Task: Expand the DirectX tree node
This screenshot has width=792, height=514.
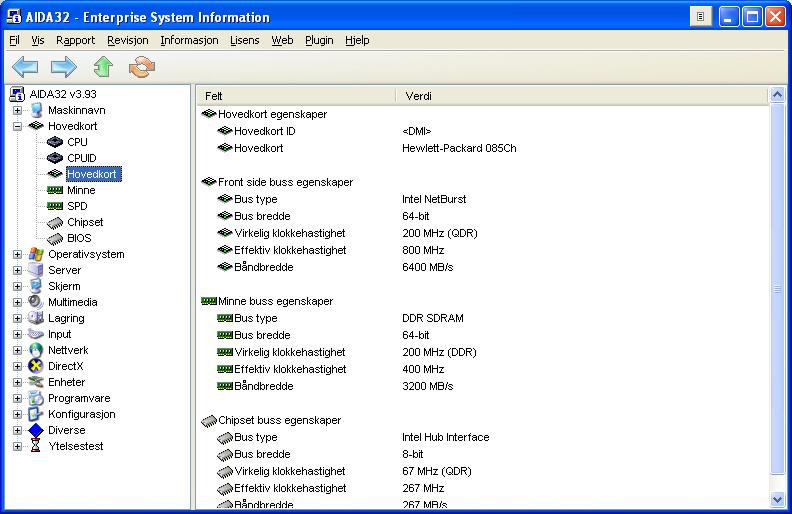Action: [x=17, y=366]
